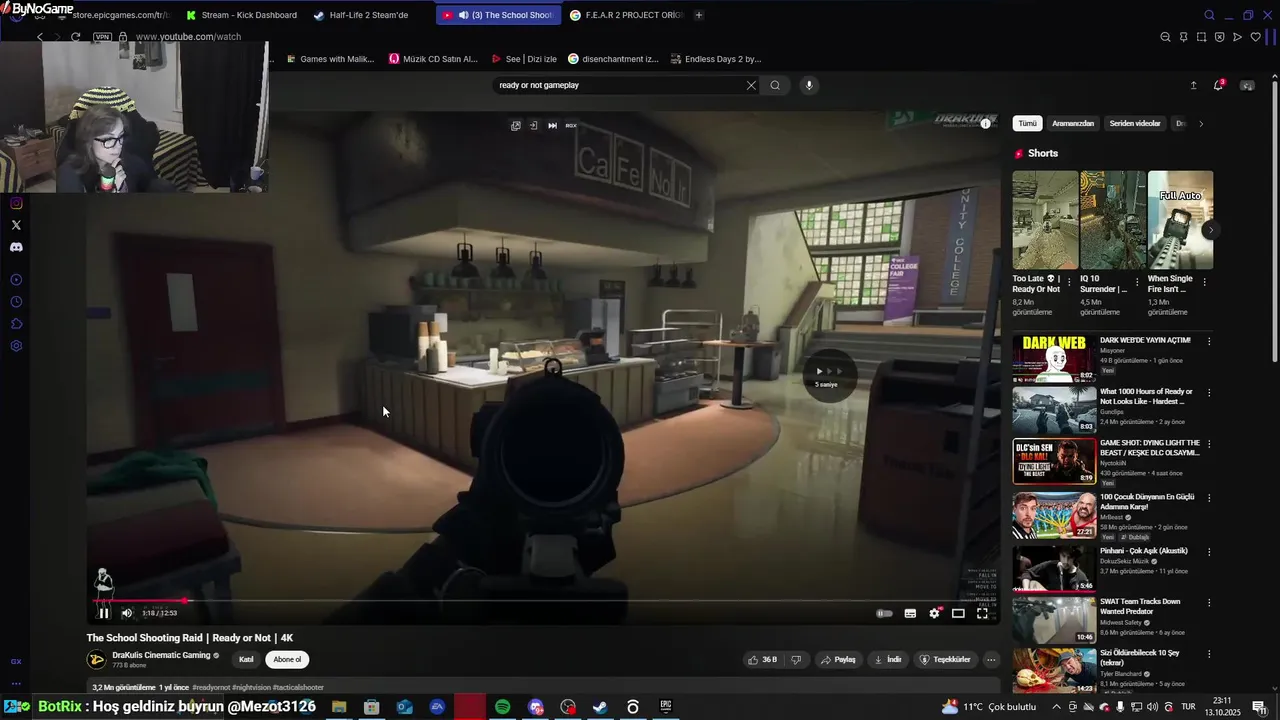Select Seriden videolar filter chip
This screenshot has width=1280, height=720.
click(1135, 124)
